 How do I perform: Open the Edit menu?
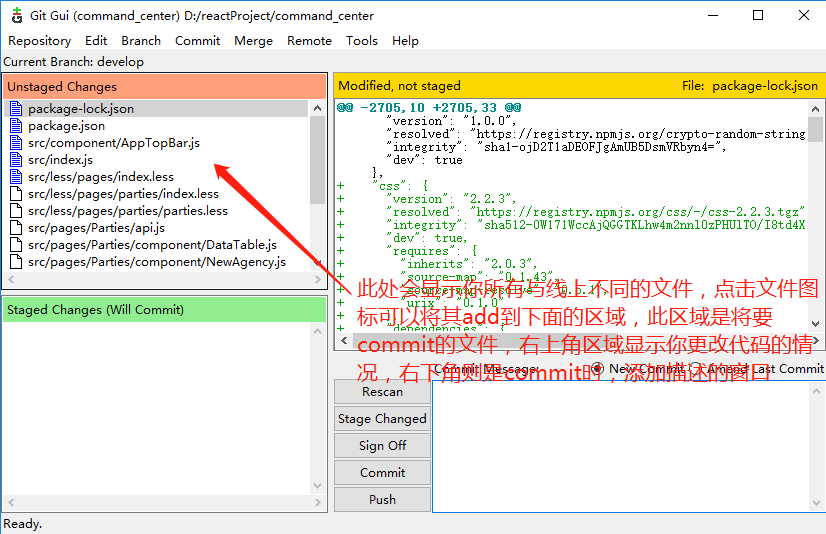point(96,41)
